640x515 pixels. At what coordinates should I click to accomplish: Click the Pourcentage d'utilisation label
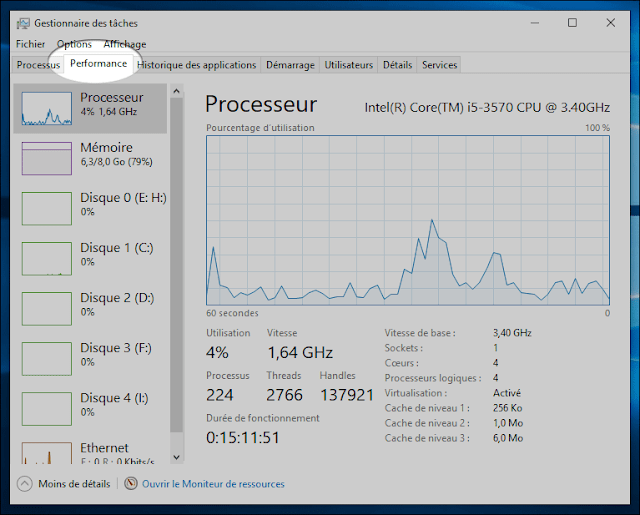click(260, 128)
